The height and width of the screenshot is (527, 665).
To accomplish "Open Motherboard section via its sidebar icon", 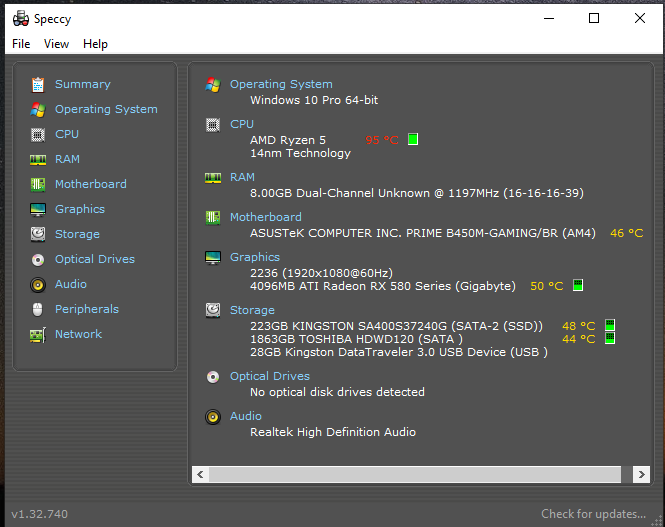I will point(38,185).
